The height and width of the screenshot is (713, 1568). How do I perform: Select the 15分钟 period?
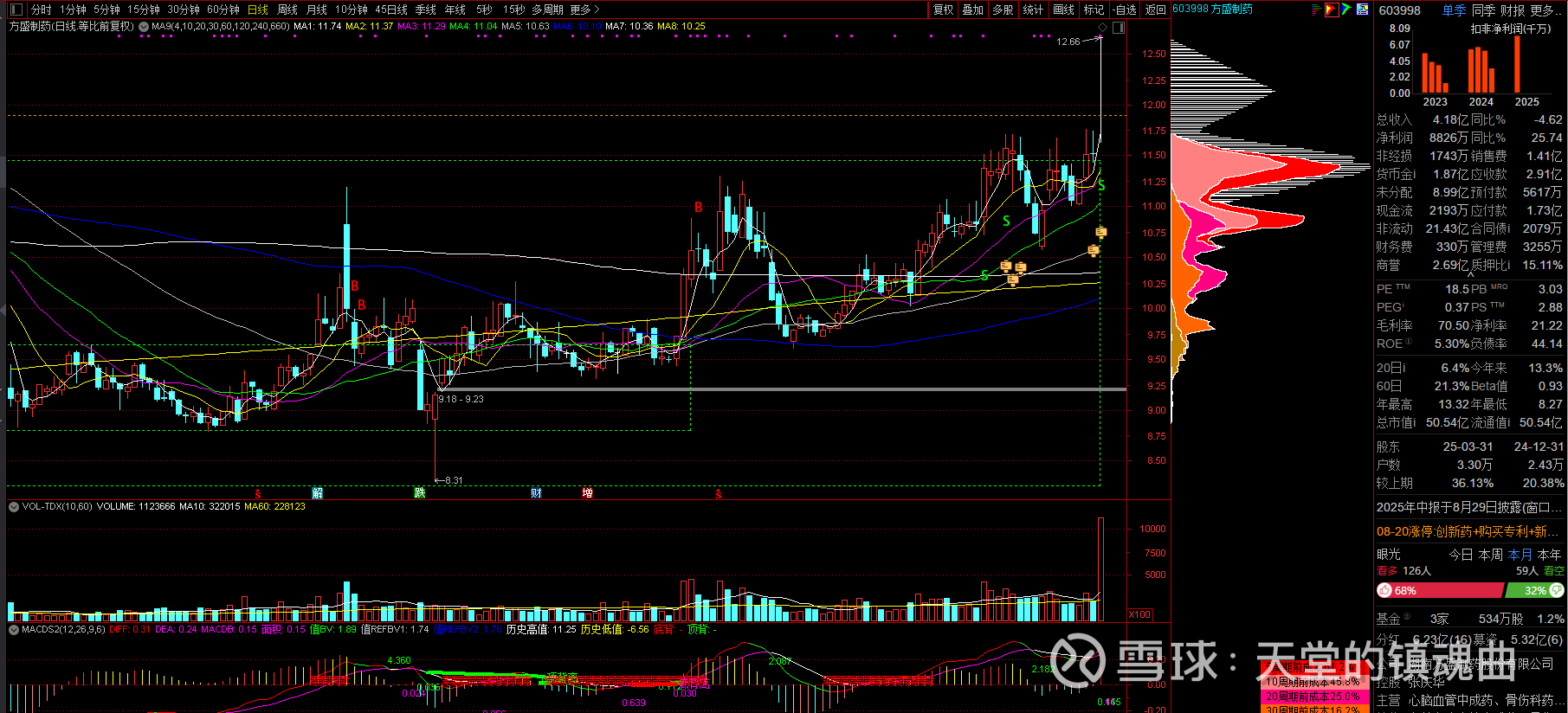tap(143, 10)
